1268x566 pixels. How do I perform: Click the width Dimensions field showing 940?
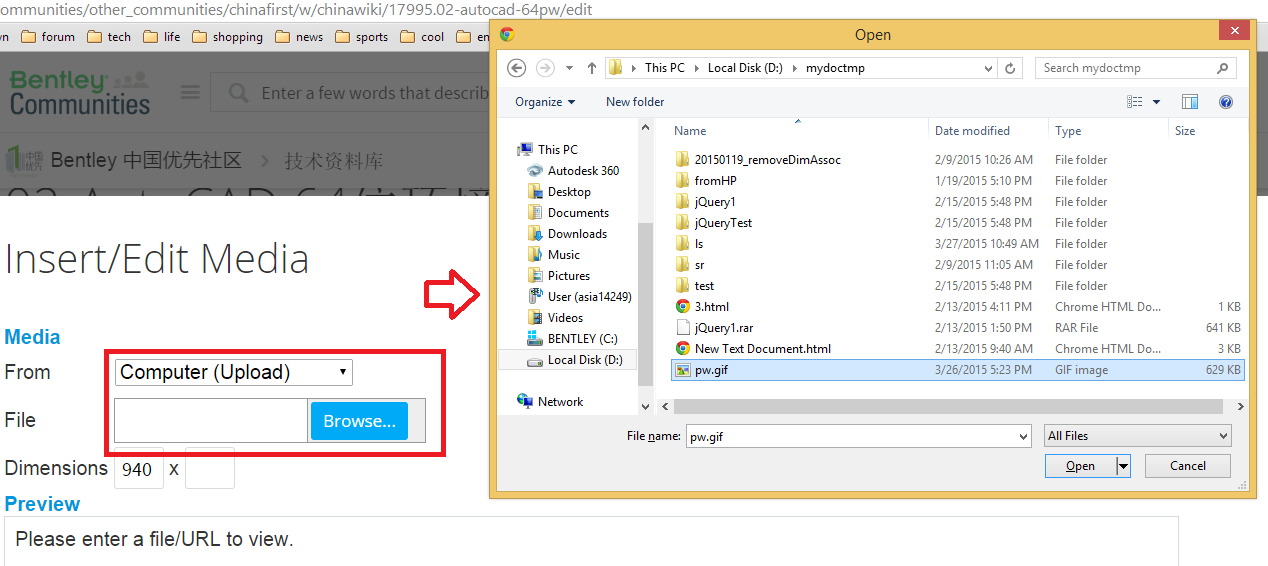click(x=139, y=469)
